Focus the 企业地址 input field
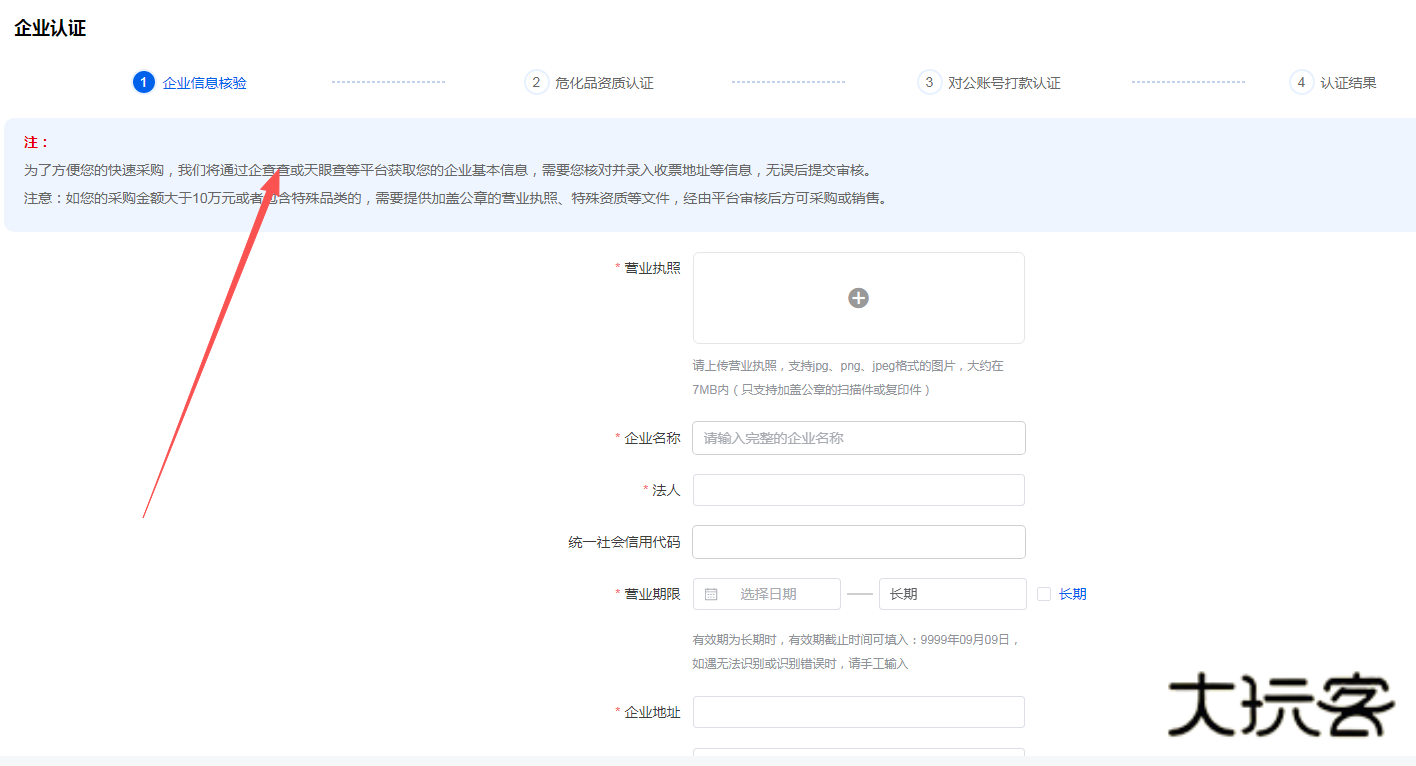1416x766 pixels. [x=858, y=712]
